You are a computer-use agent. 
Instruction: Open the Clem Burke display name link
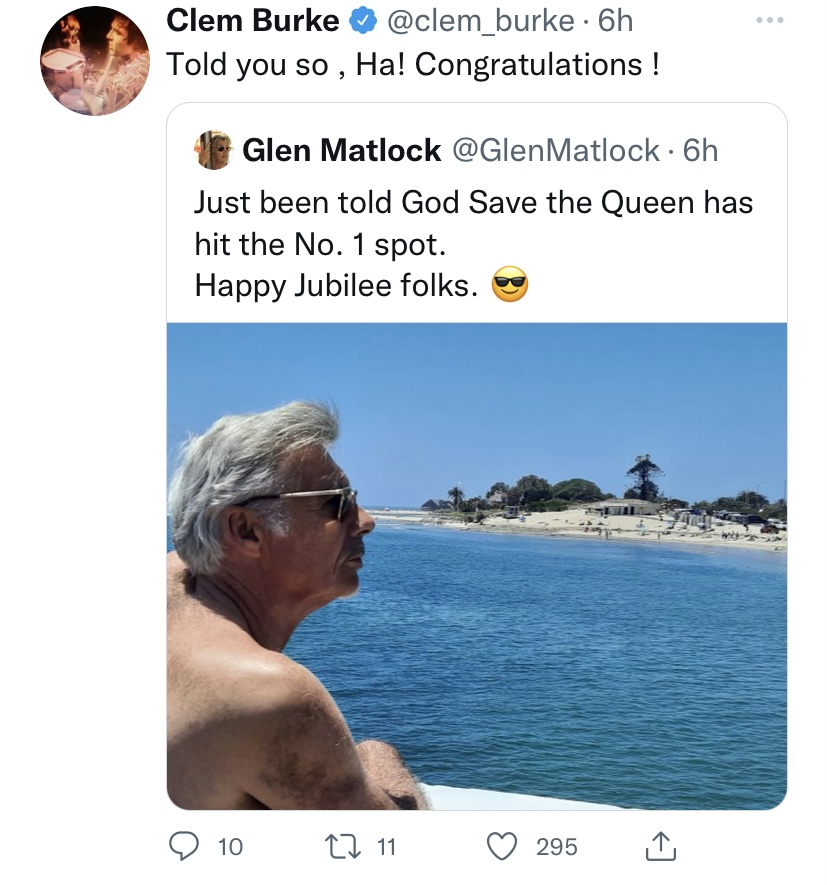pos(252,20)
